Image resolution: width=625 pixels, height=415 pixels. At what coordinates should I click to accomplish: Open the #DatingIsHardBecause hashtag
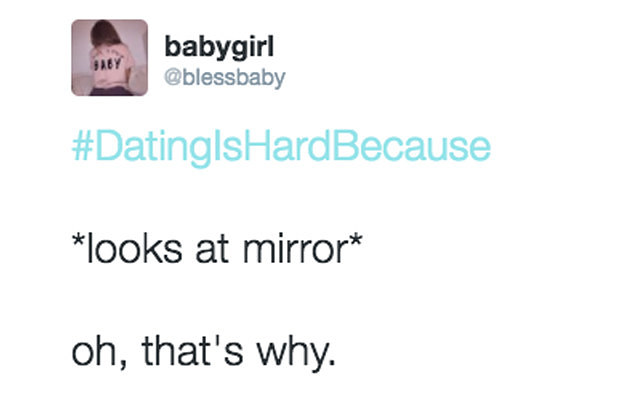coord(281,148)
